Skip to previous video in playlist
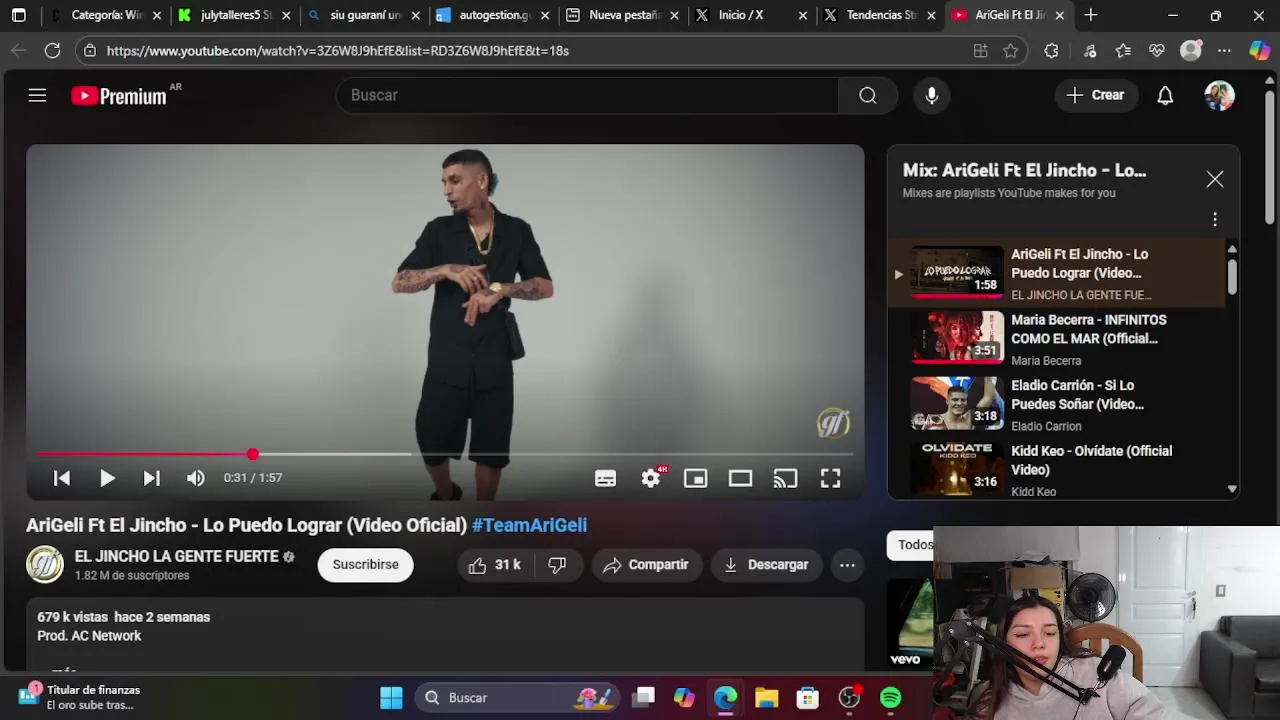 62,478
